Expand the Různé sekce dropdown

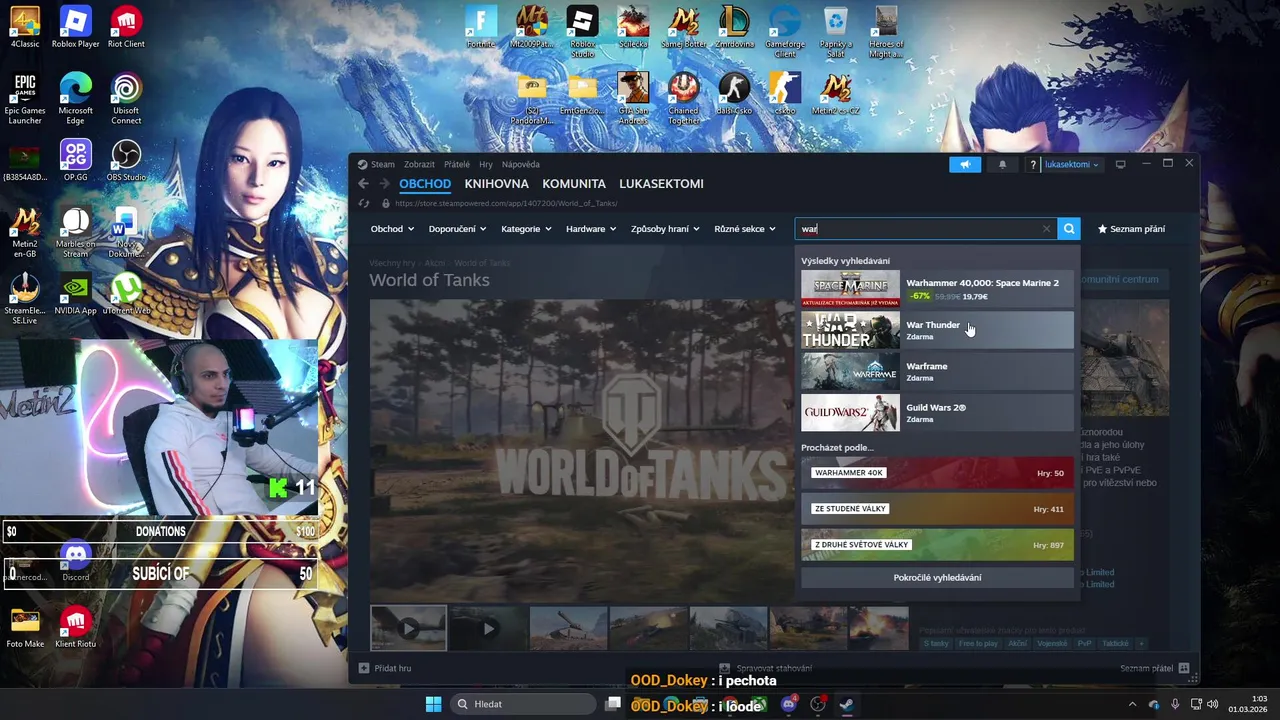pos(745,229)
